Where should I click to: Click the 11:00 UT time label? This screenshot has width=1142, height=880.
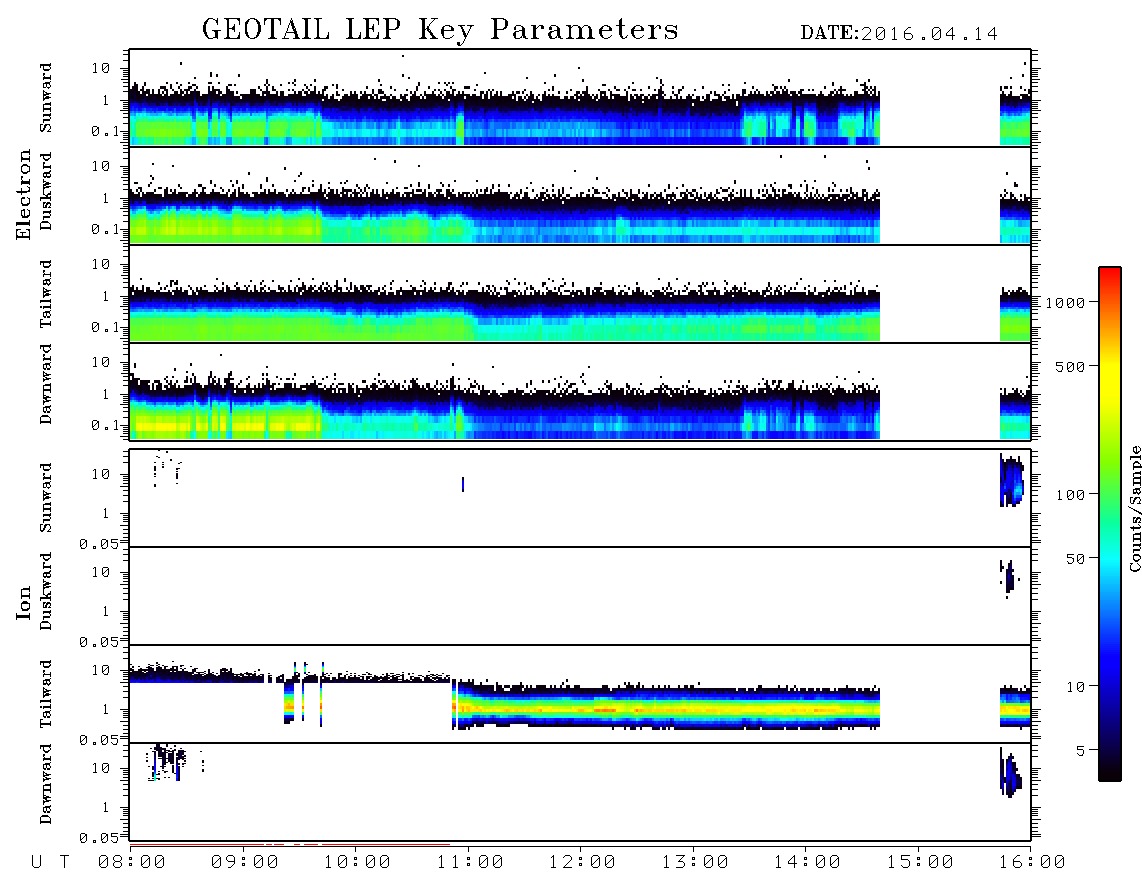coord(470,863)
